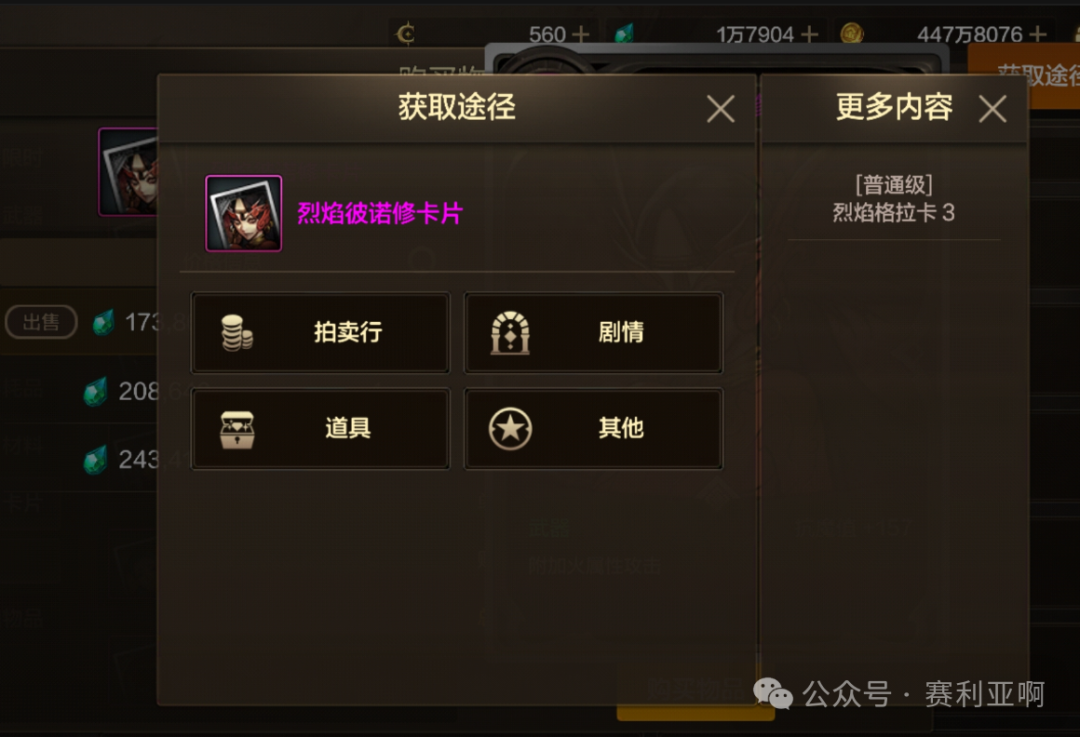Click the treasure chest icon for 道具
Screen dimensions: 1080x737
coord(237,429)
